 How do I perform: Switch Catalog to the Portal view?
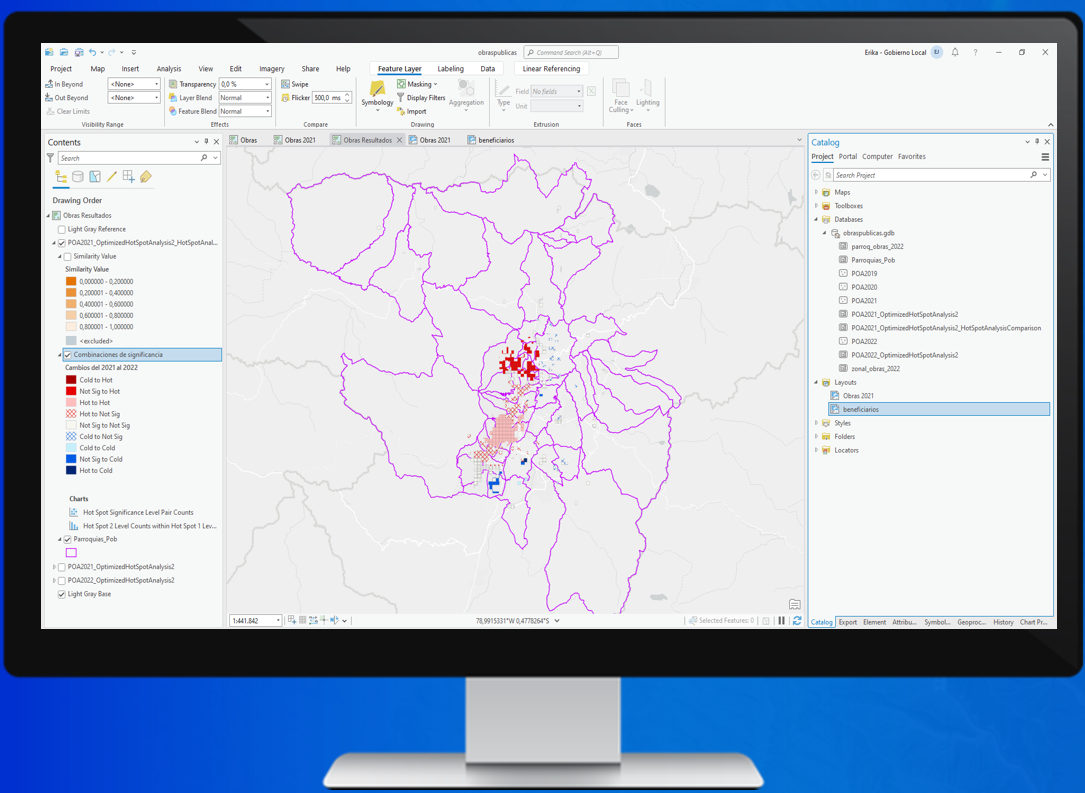847,157
